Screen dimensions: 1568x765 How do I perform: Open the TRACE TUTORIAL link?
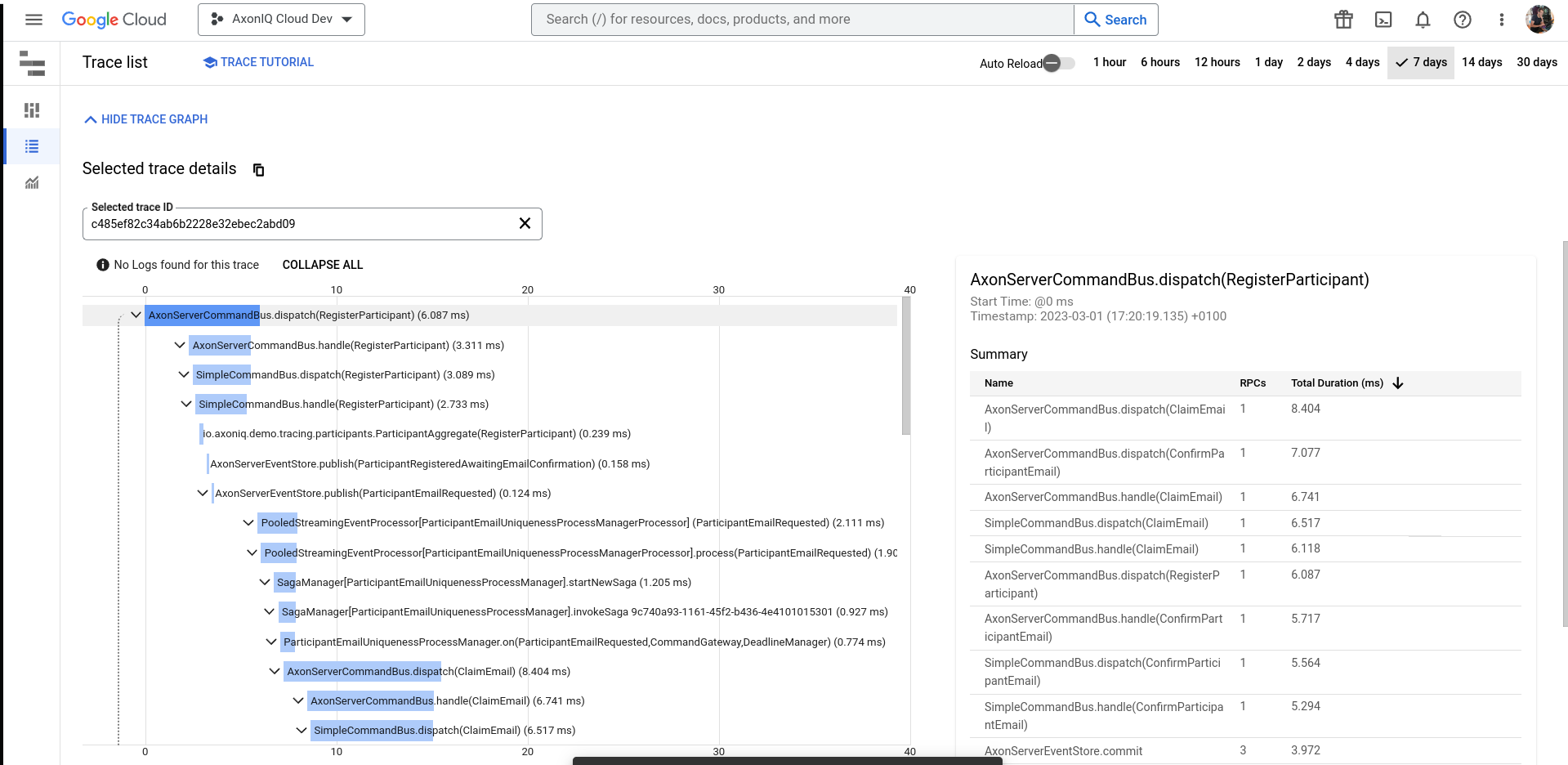258,62
